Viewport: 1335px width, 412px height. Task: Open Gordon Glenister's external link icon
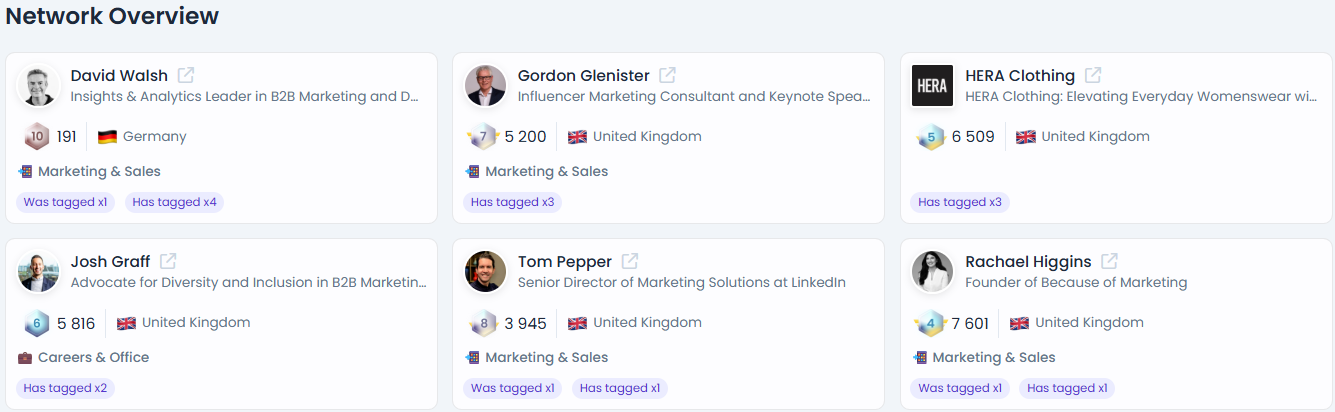(667, 75)
